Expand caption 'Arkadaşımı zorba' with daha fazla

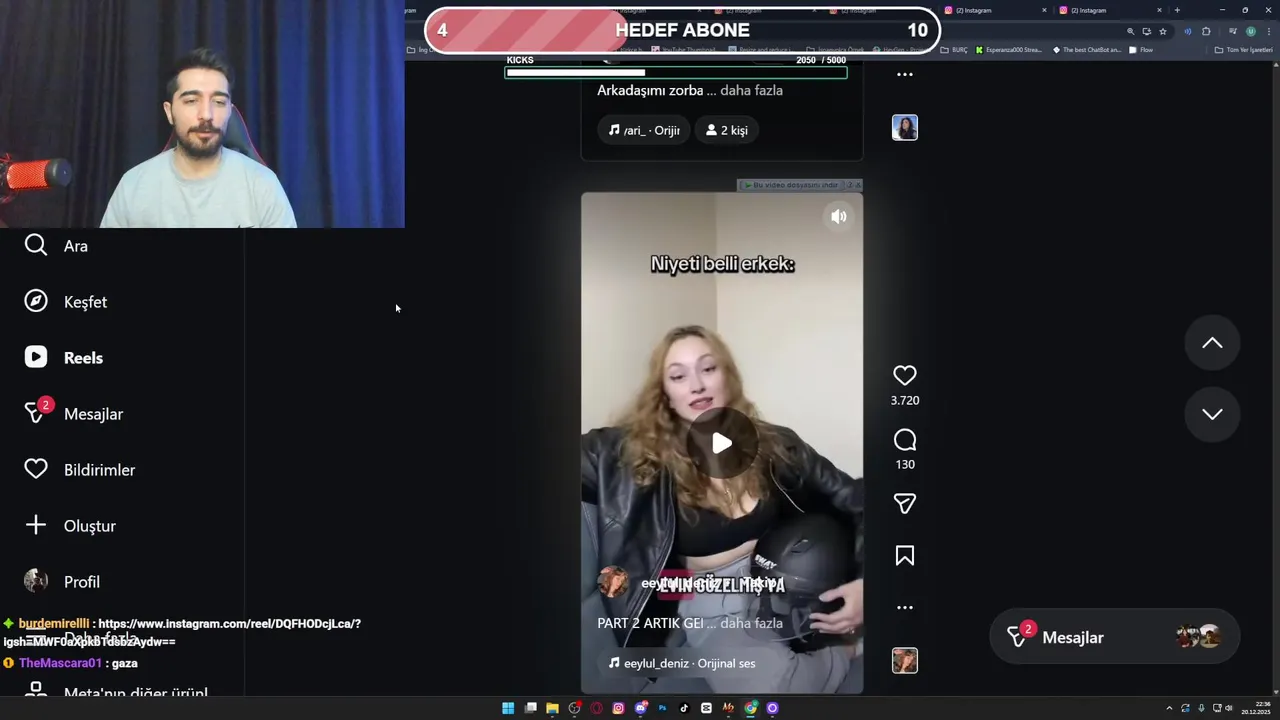click(x=751, y=90)
